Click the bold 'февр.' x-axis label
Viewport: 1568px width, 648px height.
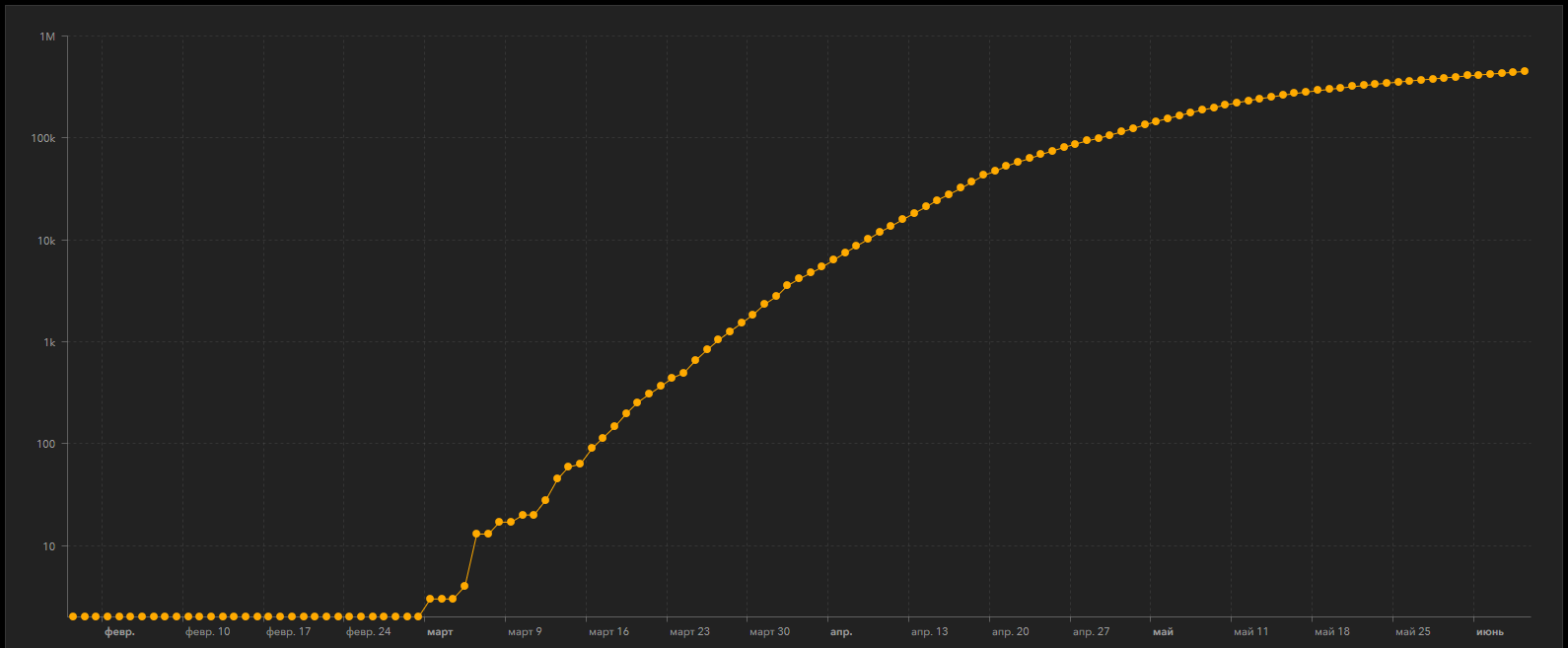119,632
